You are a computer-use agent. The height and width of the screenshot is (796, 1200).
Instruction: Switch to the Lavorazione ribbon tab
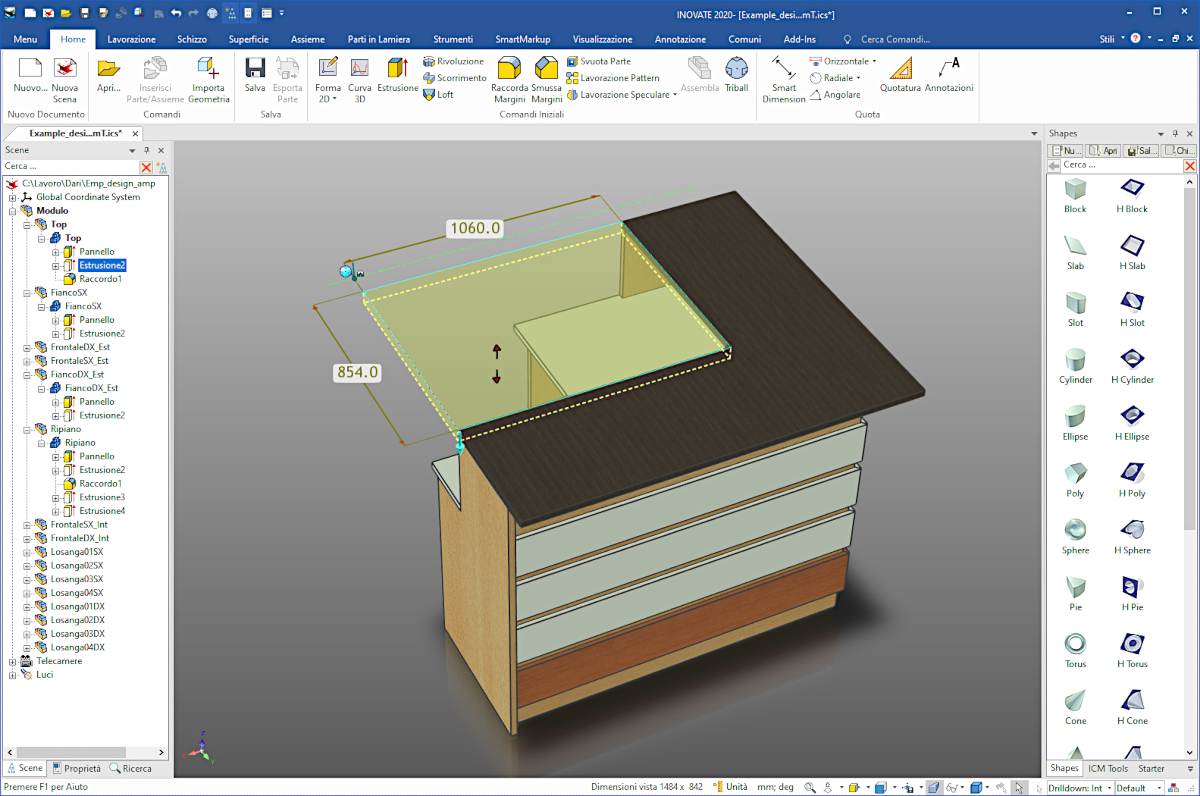(131, 39)
